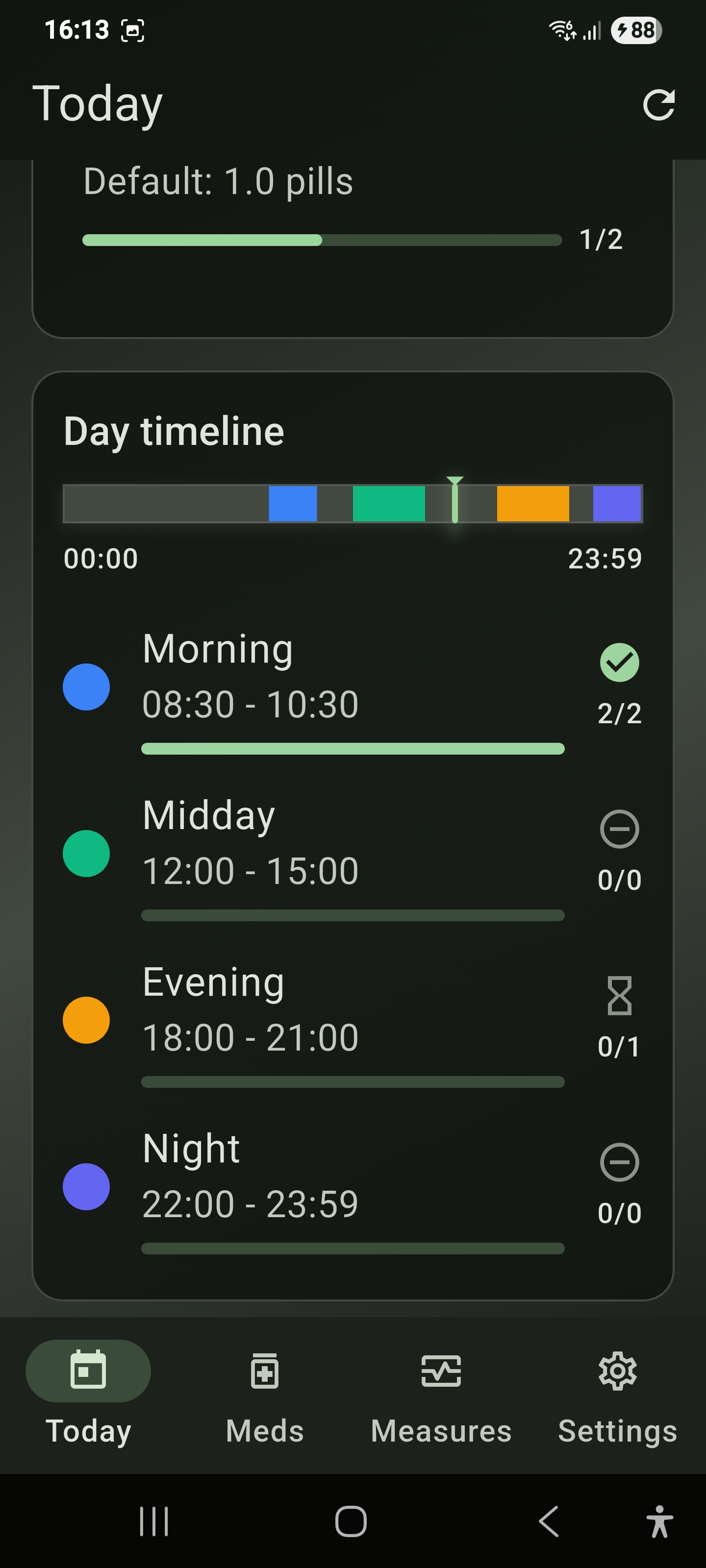Screen dimensions: 706x1568
Task: Click the green Midday color dot
Action: click(x=86, y=854)
